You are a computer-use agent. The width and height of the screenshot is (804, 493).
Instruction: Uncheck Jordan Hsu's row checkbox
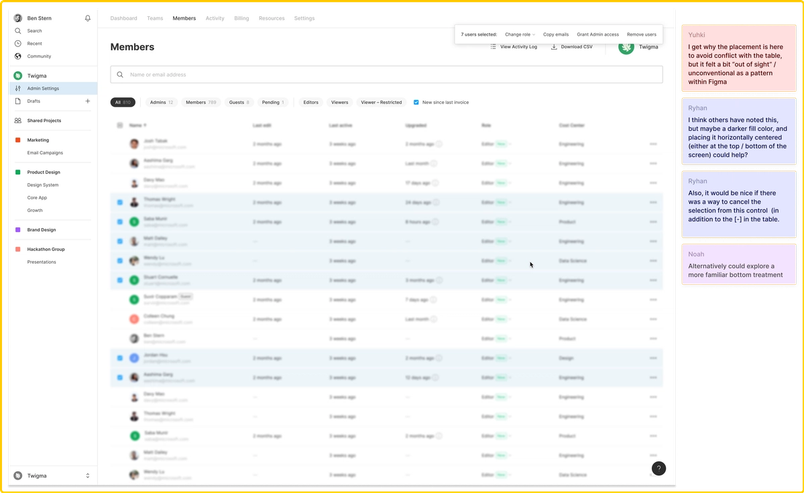[120, 358]
